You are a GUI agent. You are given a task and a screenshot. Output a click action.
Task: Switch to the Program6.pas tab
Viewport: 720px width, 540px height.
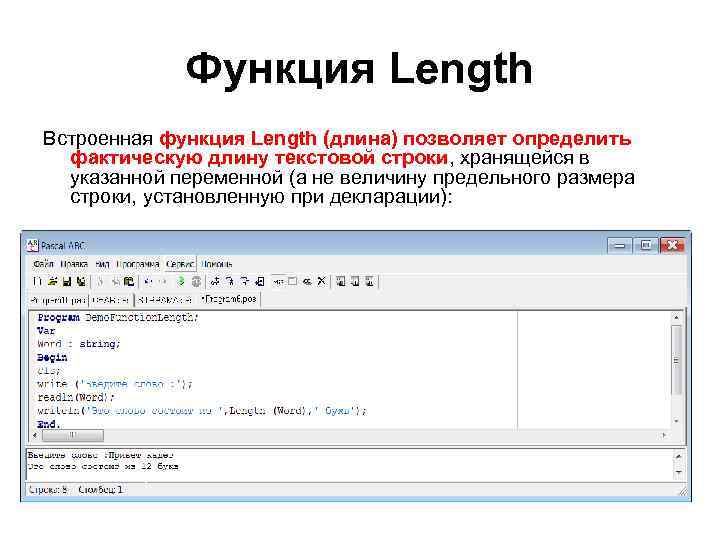229,299
